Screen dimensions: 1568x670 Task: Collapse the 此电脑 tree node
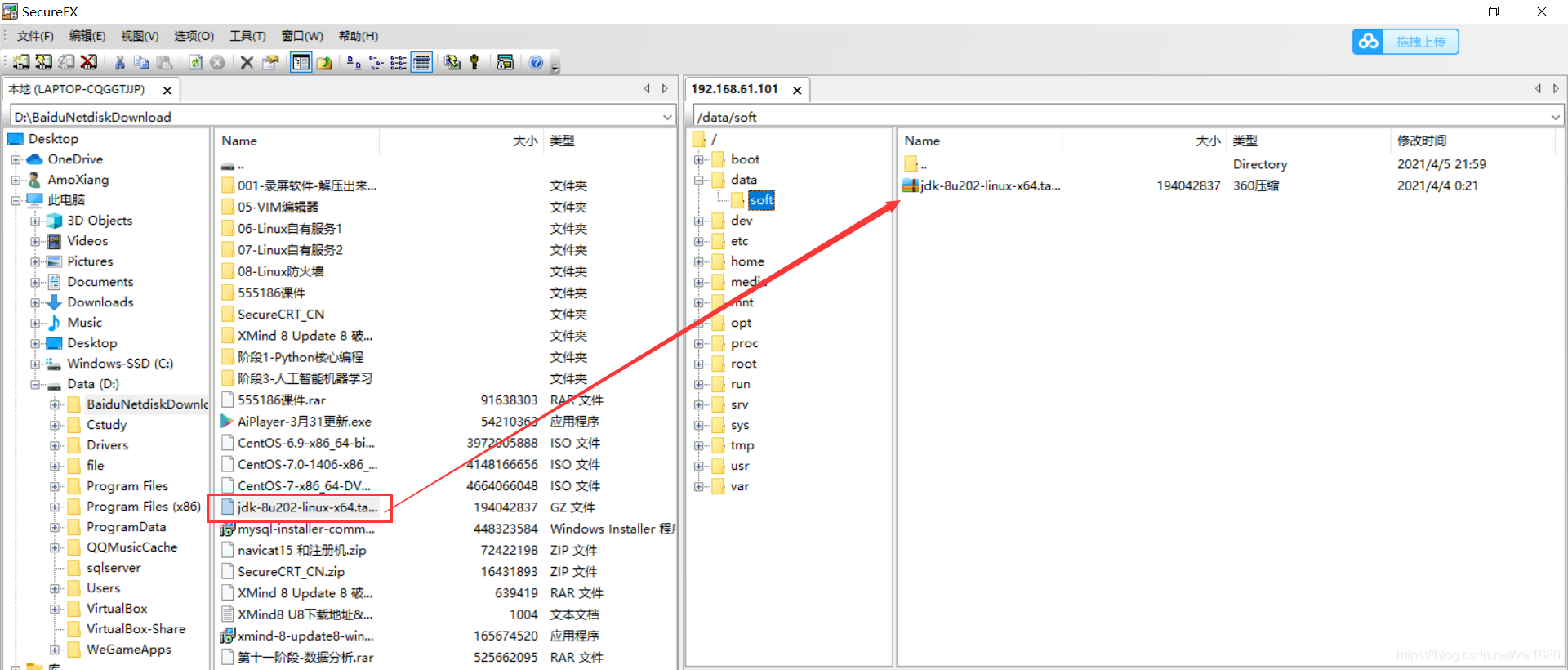click(x=16, y=200)
